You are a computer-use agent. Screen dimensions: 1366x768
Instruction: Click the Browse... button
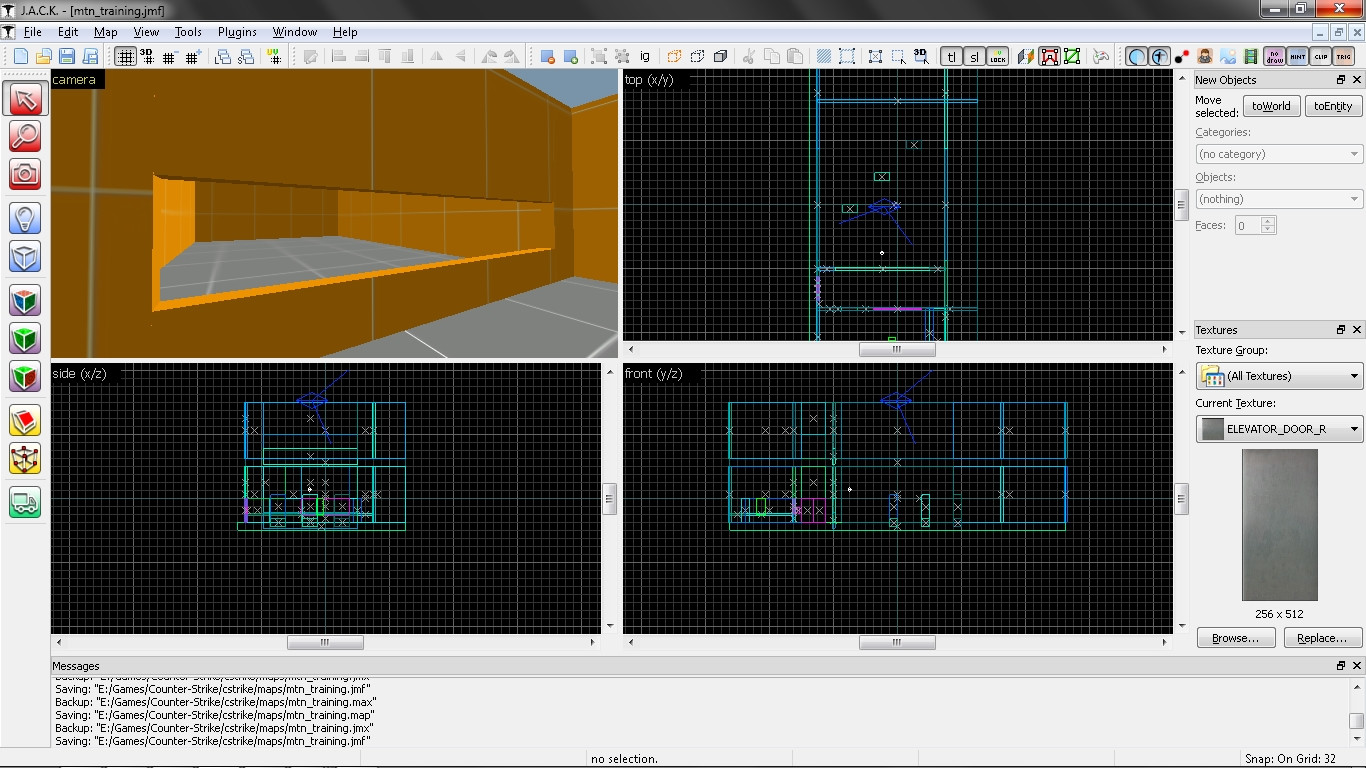click(x=1235, y=638)
